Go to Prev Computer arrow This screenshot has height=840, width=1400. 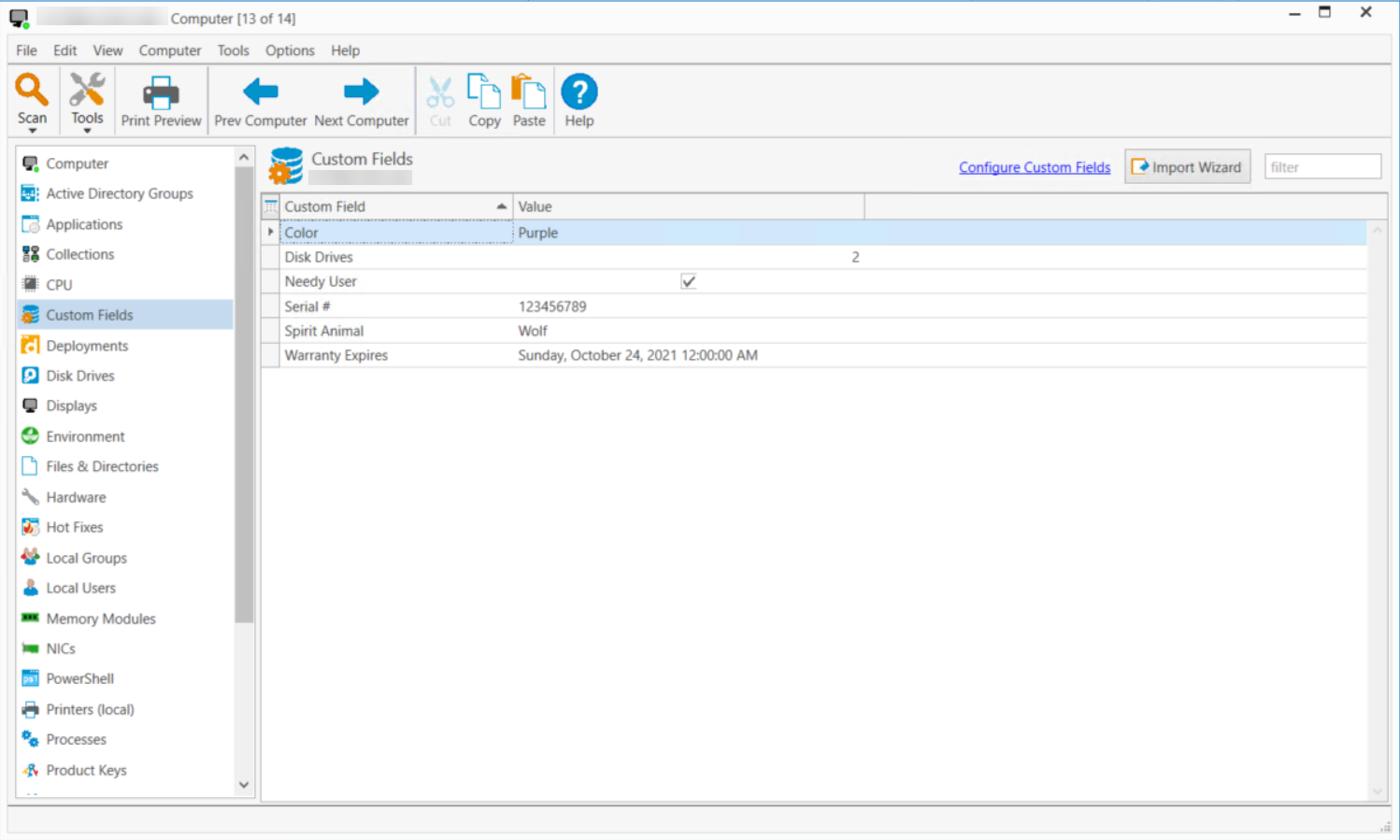[261, 92]
